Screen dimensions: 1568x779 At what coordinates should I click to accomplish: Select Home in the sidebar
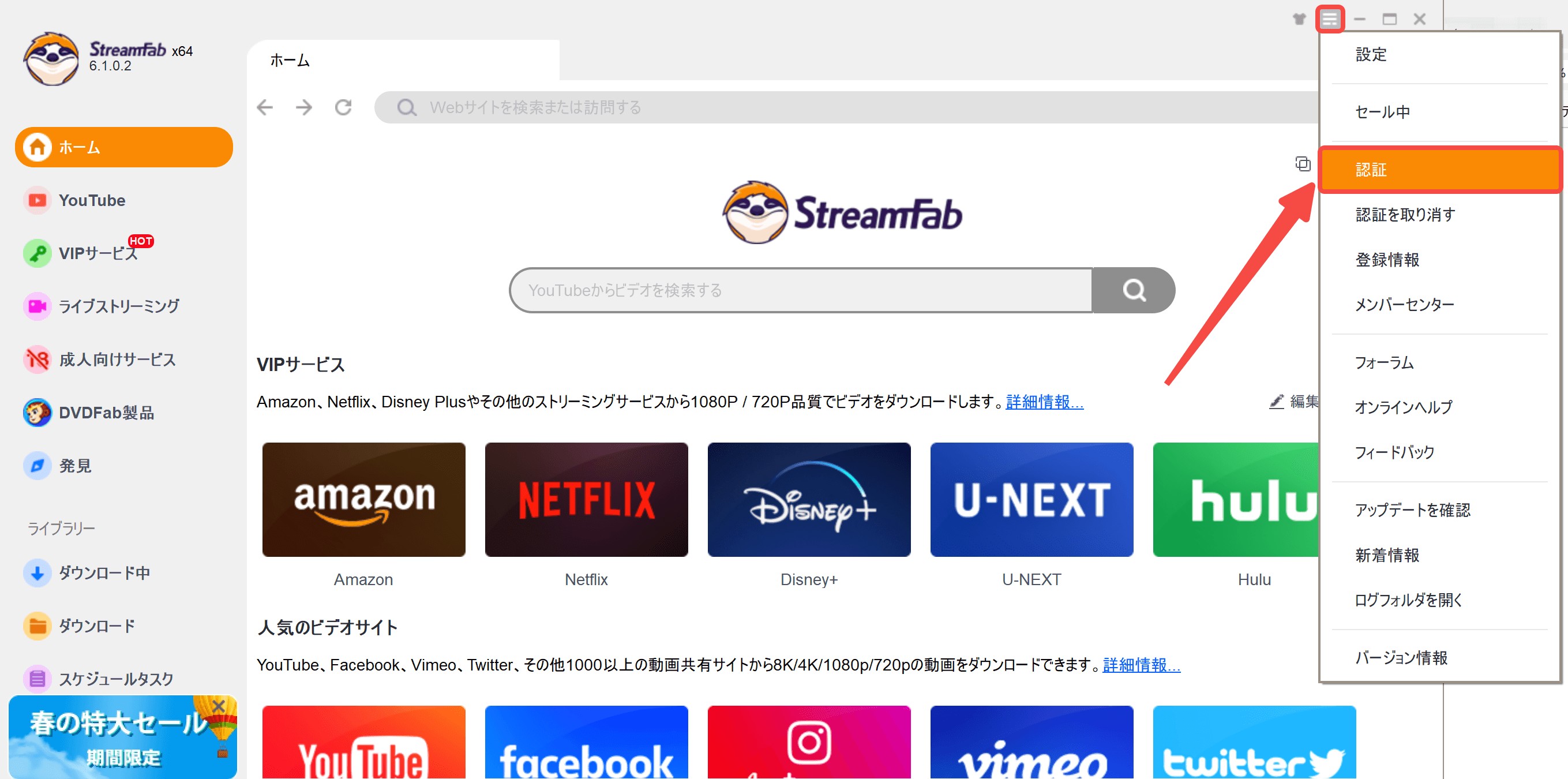coord(123,147)
